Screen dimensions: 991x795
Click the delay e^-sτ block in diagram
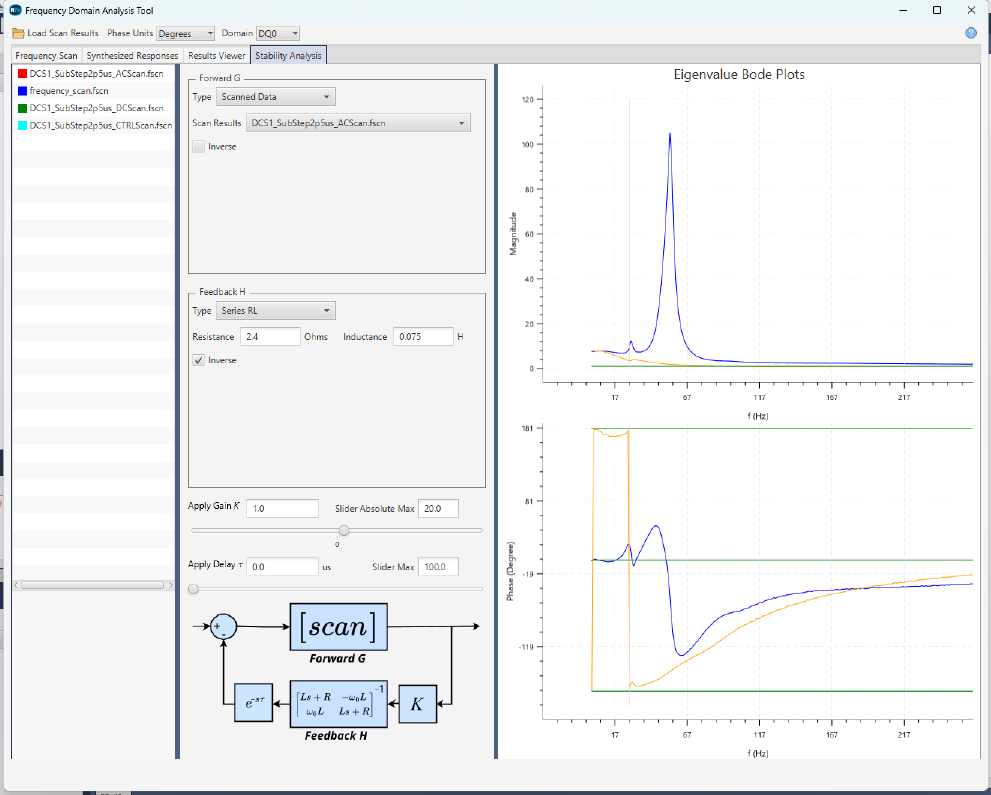253,703
